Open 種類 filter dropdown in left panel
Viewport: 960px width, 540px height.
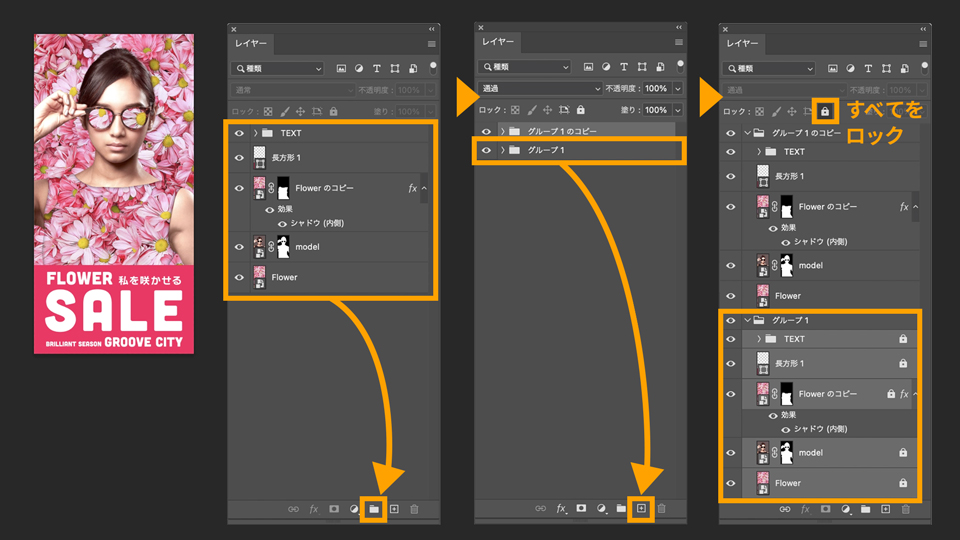click(277, 69)
